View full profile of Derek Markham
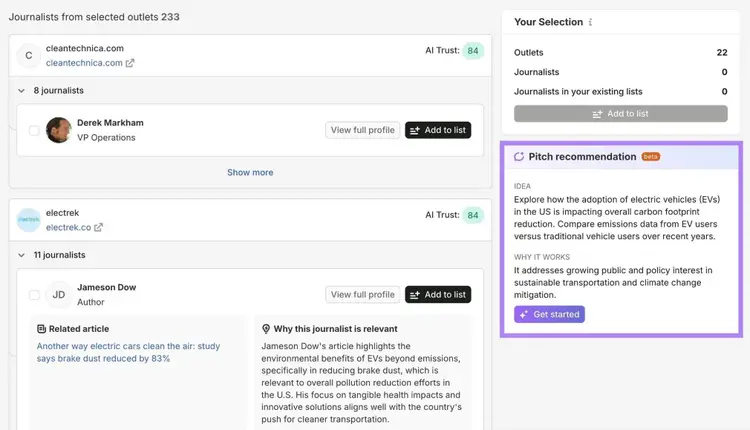Screen dimensions: 750x430 (363, 130)
